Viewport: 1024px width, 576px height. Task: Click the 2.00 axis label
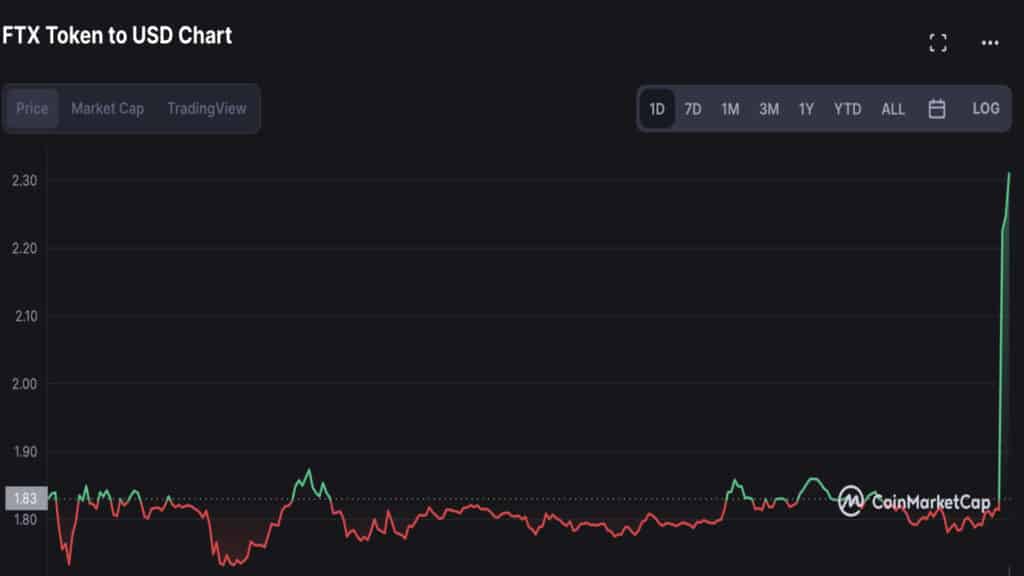pyautogui.click(x=24, y=384)
